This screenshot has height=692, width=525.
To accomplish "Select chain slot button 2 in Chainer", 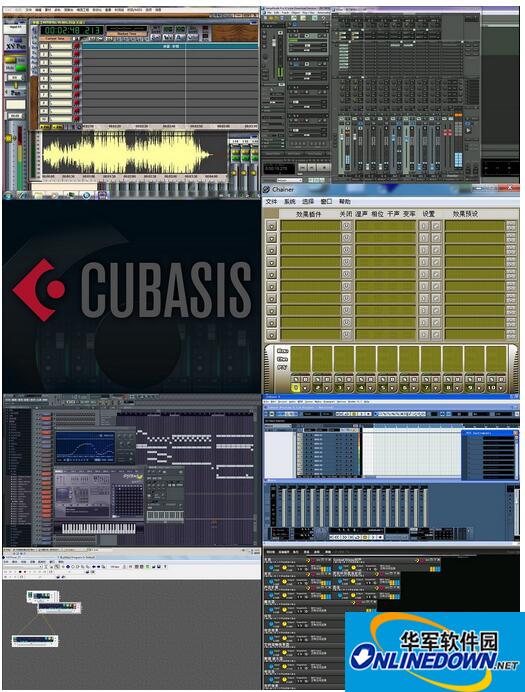I will point(317,387).
